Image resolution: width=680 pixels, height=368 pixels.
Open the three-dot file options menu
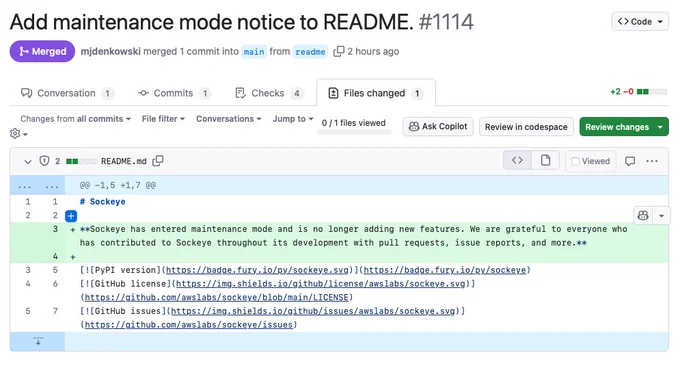click(x=652, y=161)
